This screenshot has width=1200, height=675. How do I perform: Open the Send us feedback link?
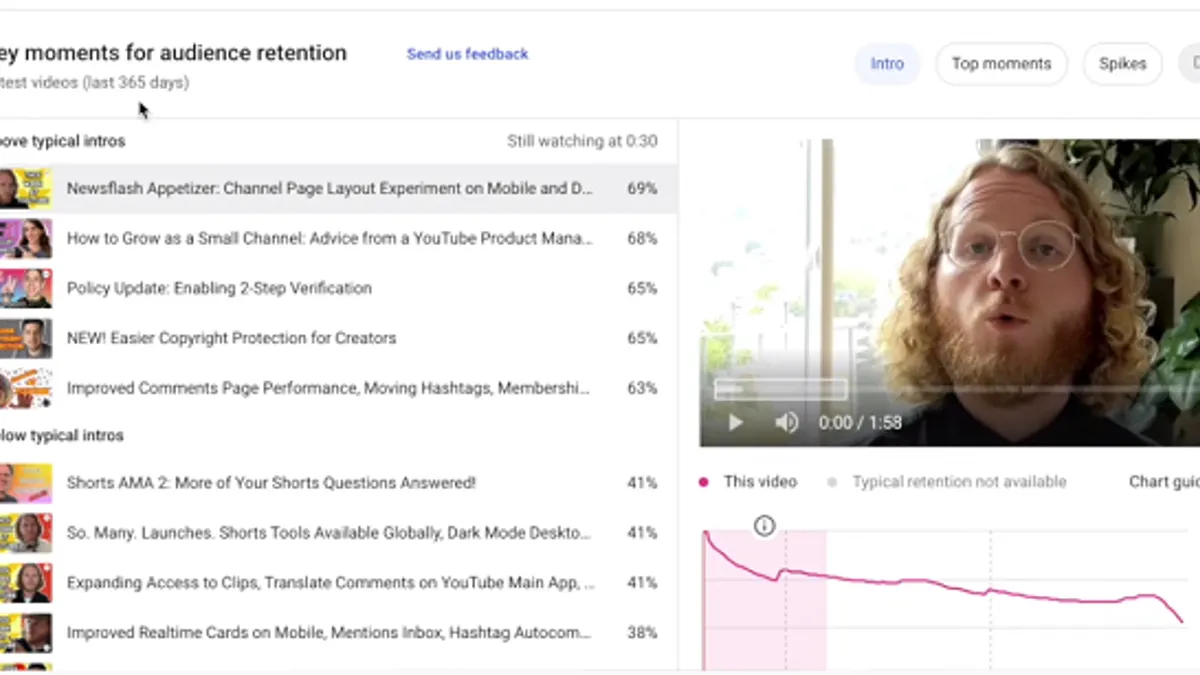(467, 54)
